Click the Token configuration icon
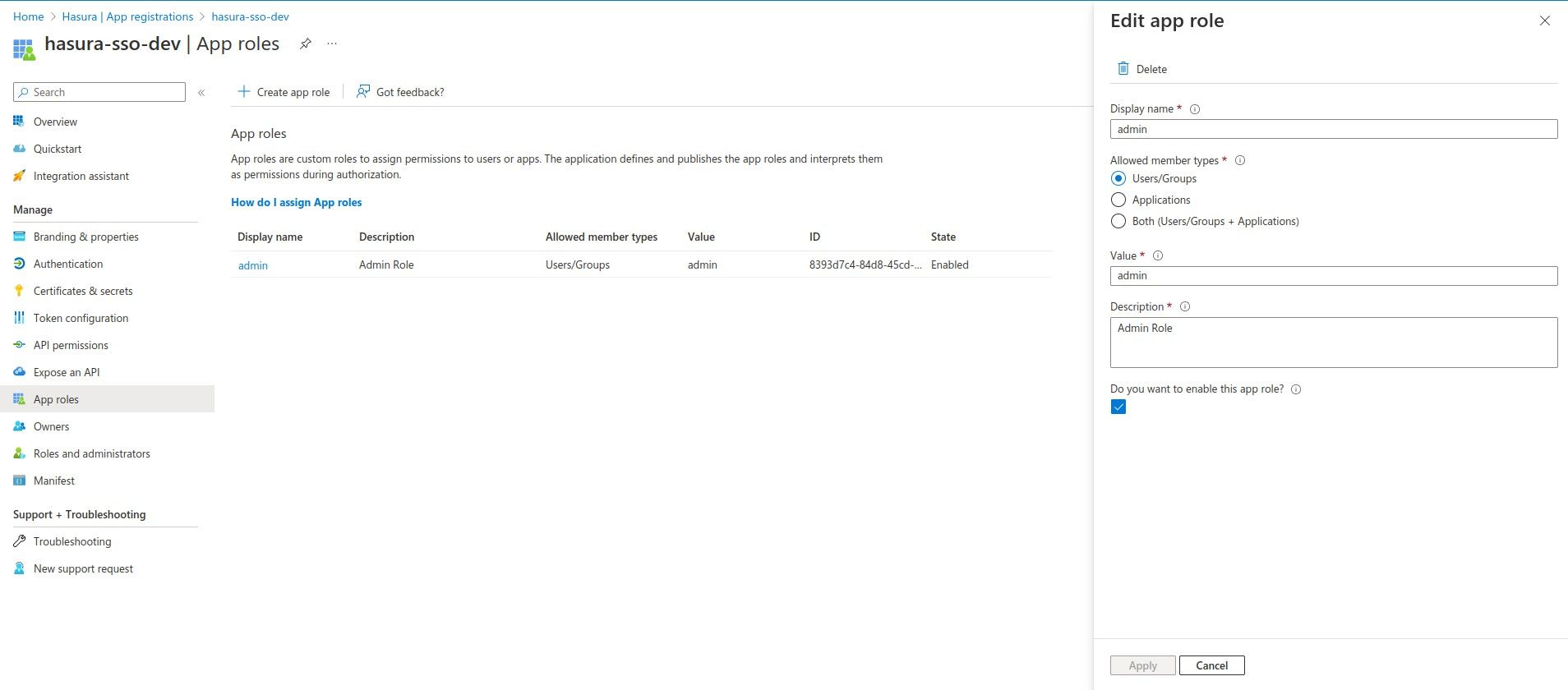Screen dimensions: 1568x690 coord(19,318)
